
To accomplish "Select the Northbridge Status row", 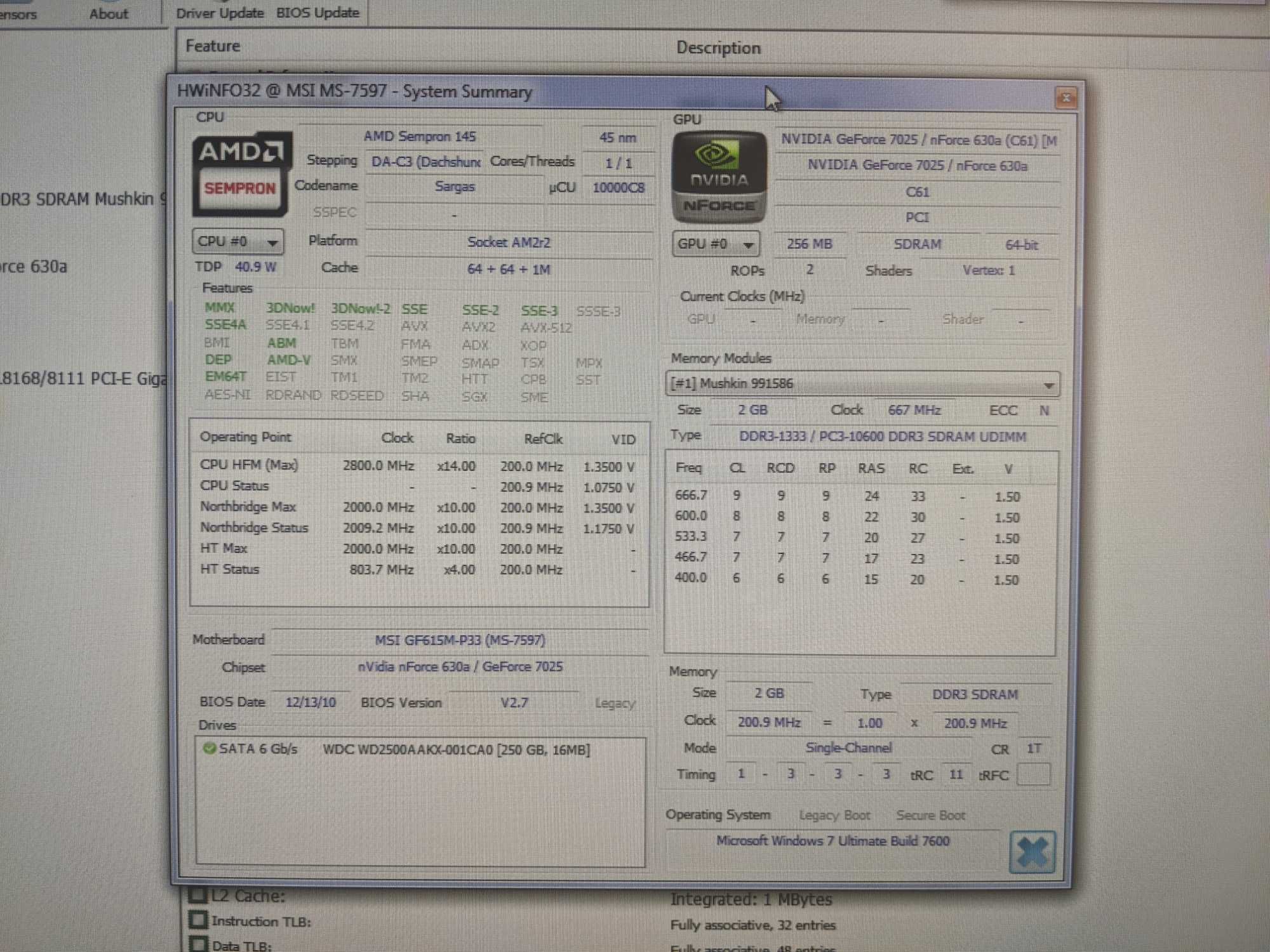I will (x=418, y=528).
